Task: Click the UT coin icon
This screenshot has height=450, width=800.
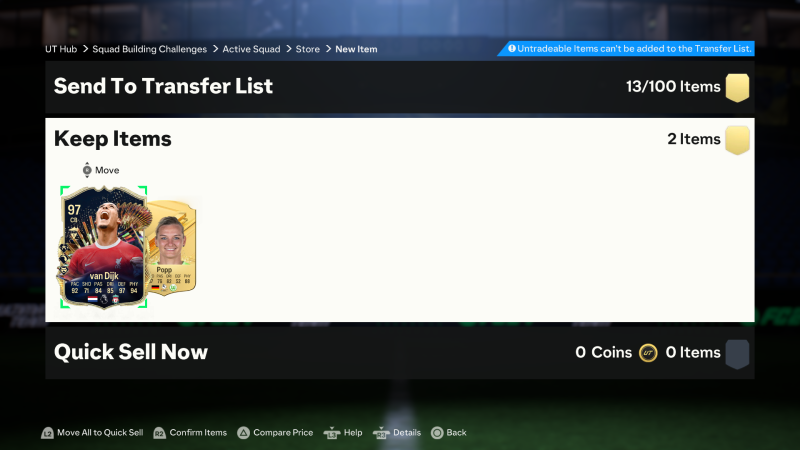Action: pyautogui.click(x=648, y=353)
